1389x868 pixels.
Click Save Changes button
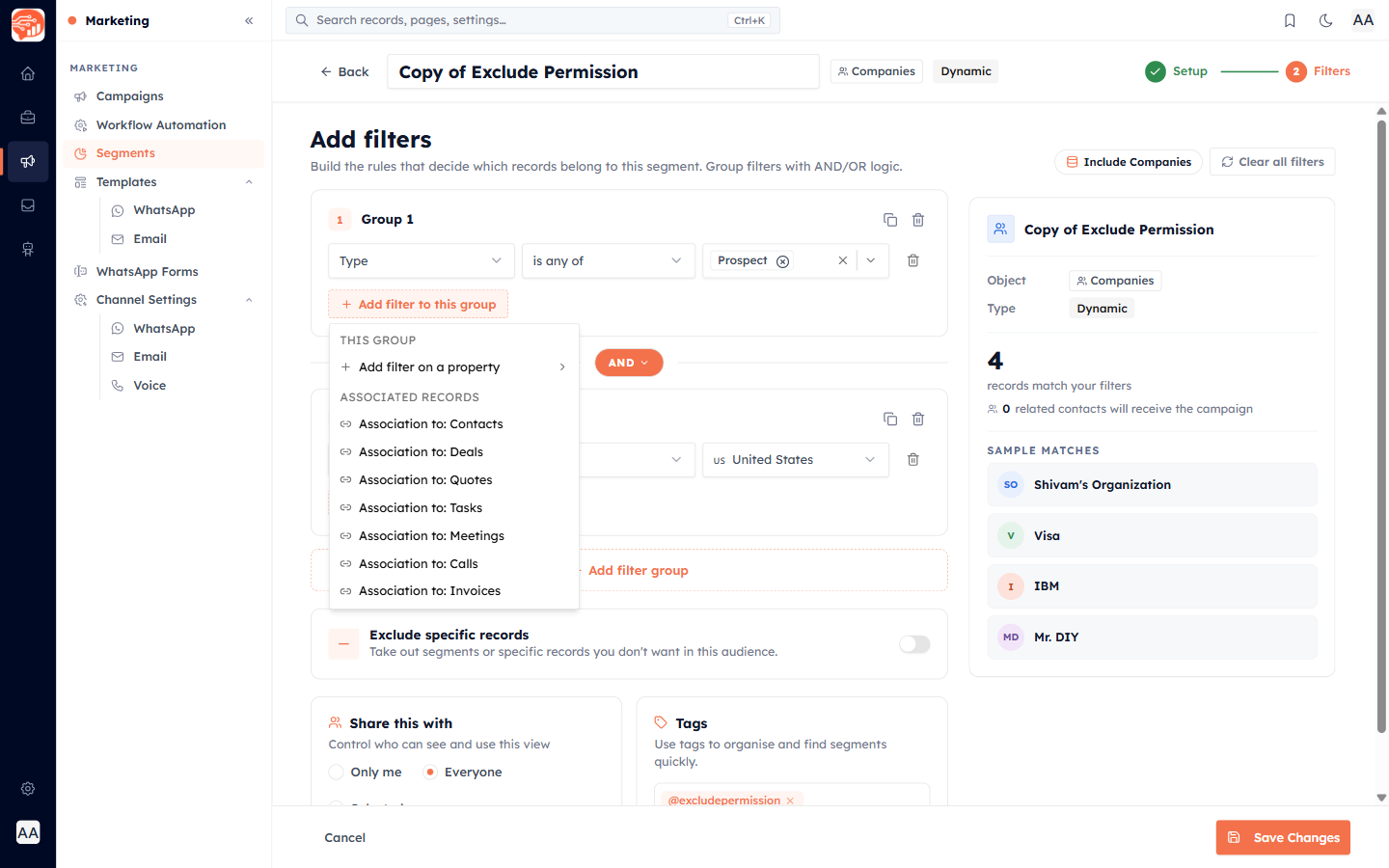[1283, 837]
